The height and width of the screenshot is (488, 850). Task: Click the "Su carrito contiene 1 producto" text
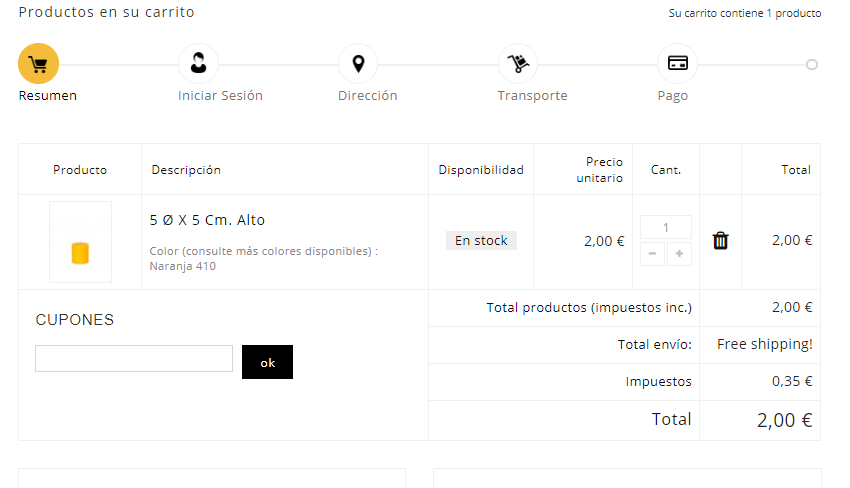point(745,14)
